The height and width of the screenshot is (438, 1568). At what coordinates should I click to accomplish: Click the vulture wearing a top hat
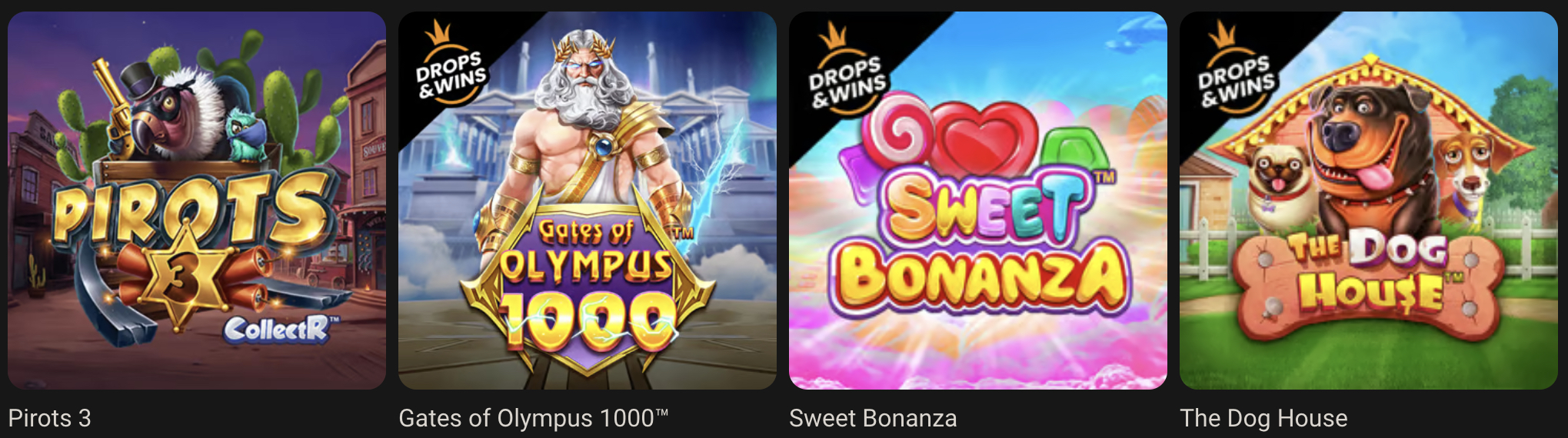pos(173,111)
